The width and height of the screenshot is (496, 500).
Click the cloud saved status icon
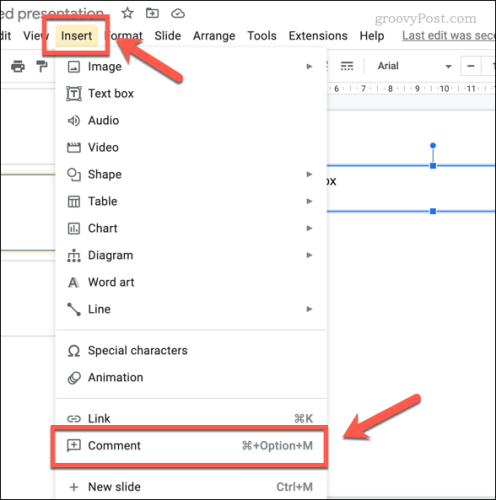[178, 14]
